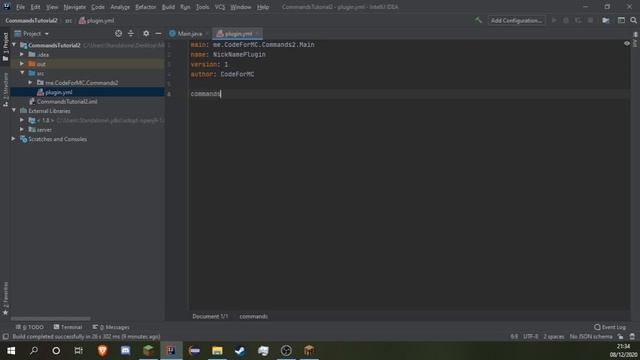Click No JSON schema in status bar
640x360 pixels.
point(591,337)
